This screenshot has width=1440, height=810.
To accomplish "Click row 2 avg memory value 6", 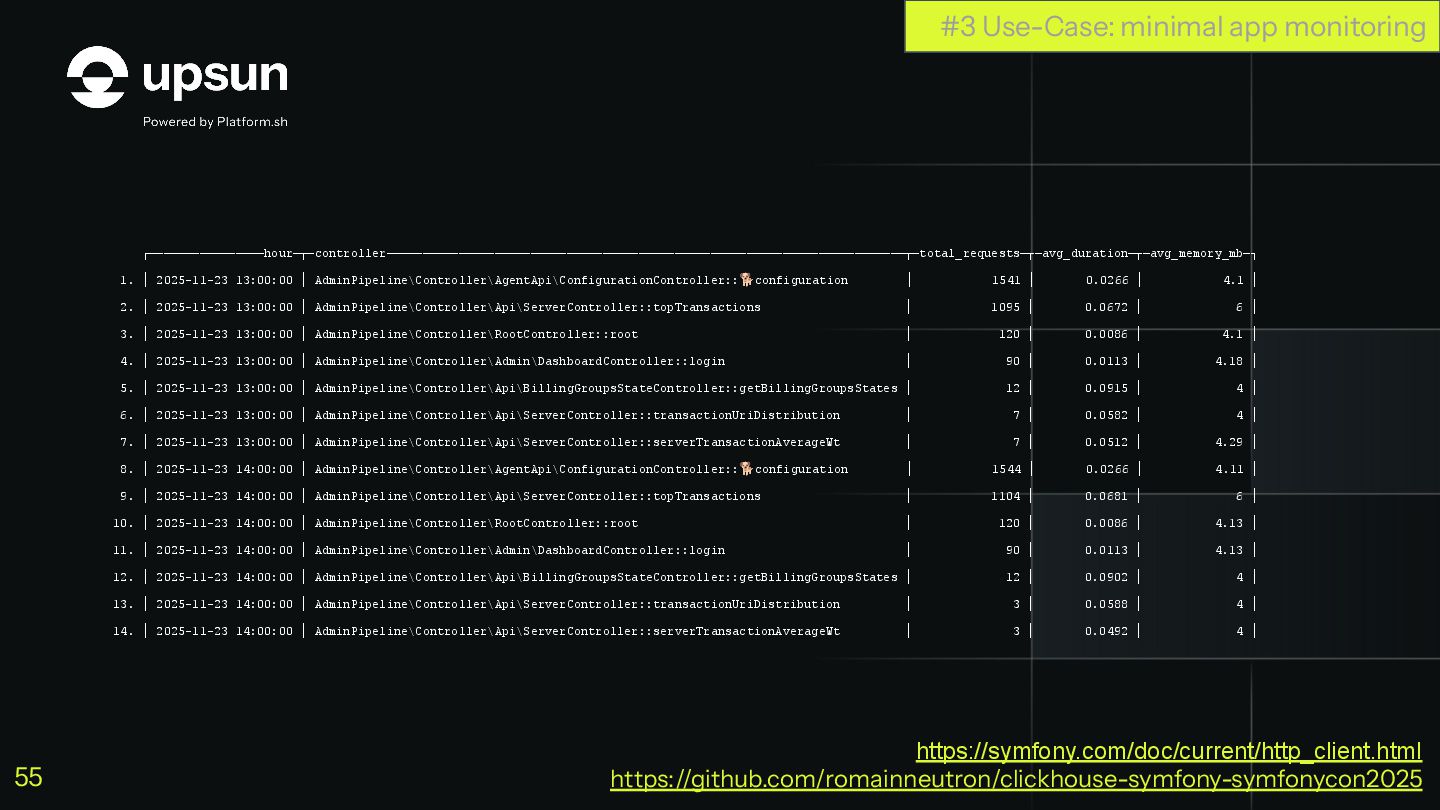I will pos(1240,307).
